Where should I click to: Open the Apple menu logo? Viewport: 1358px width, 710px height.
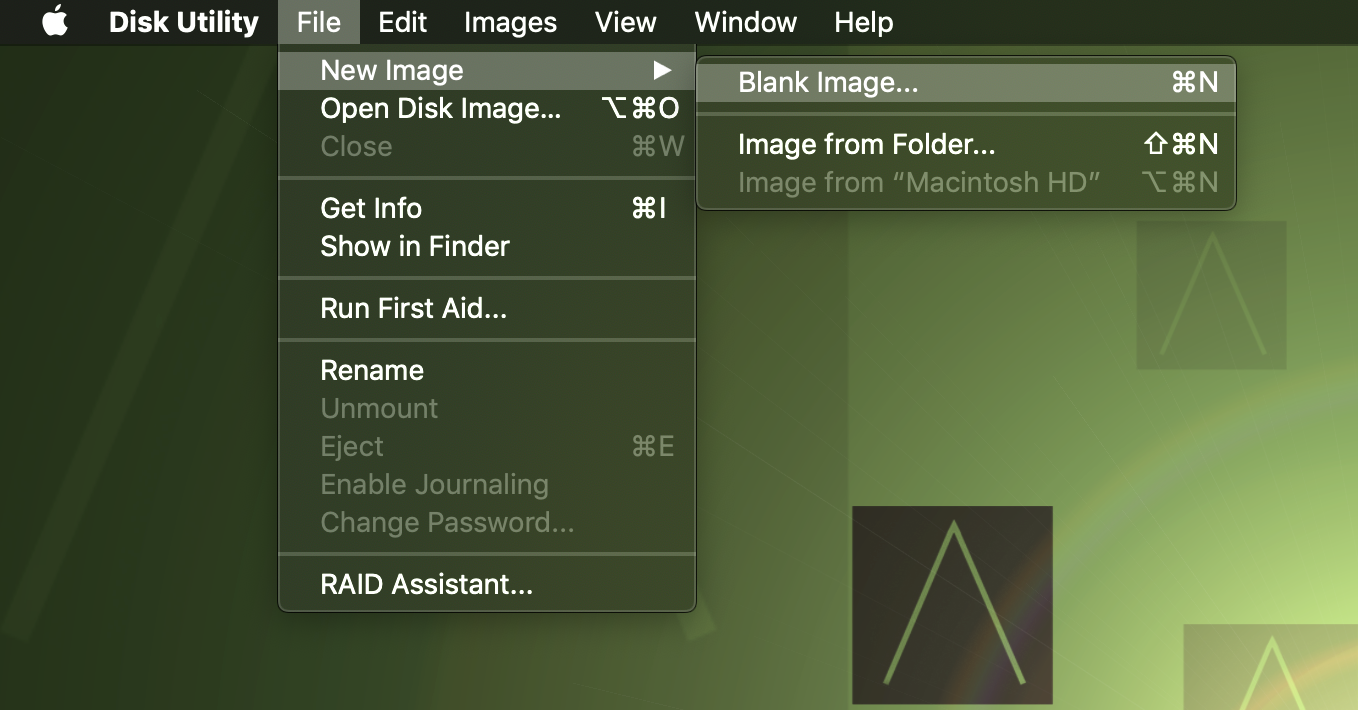[x=55, y=22]
